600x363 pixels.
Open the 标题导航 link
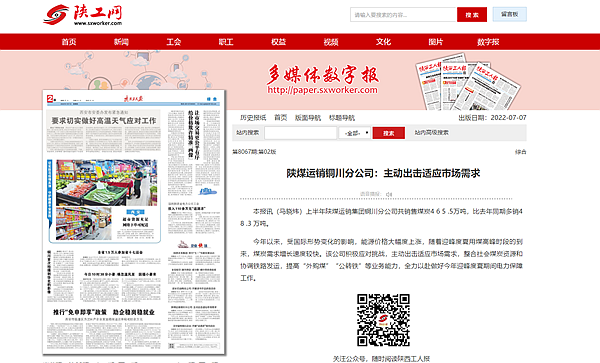tap(342, 118)
